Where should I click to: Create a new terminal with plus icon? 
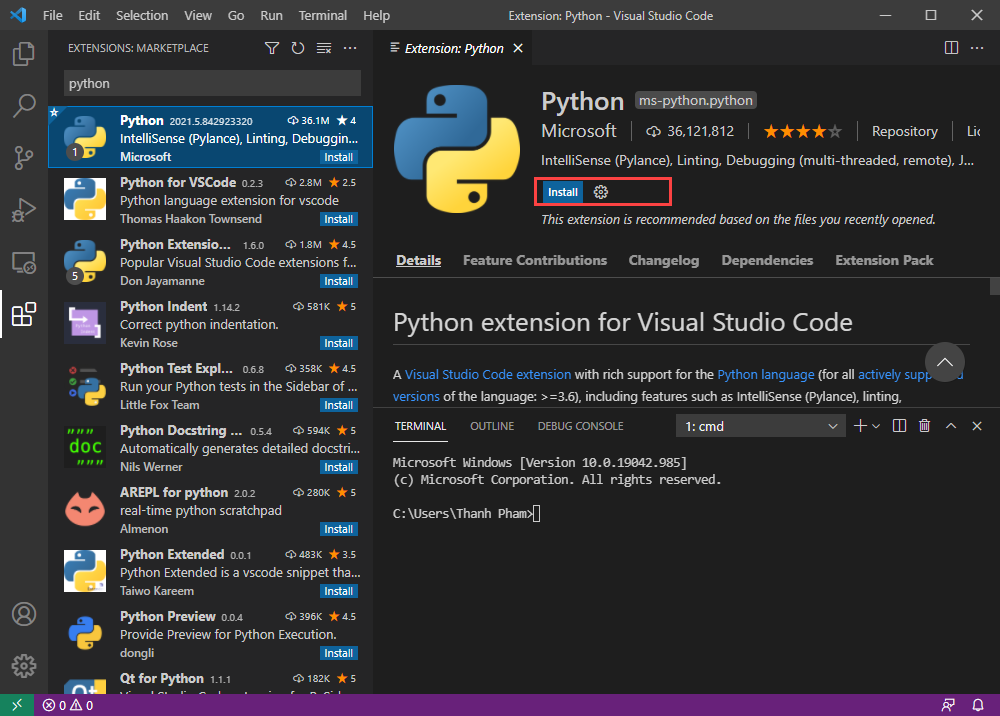tap(860, 426)
